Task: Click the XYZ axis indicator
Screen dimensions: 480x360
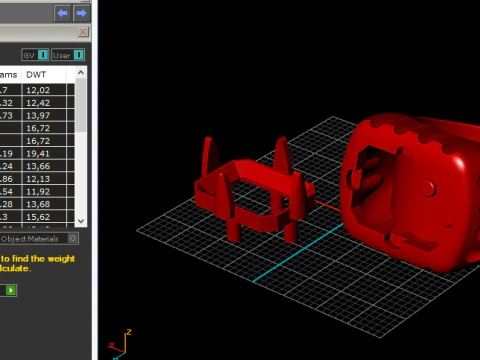Action: pyautogui.click(x=120, y=344)
